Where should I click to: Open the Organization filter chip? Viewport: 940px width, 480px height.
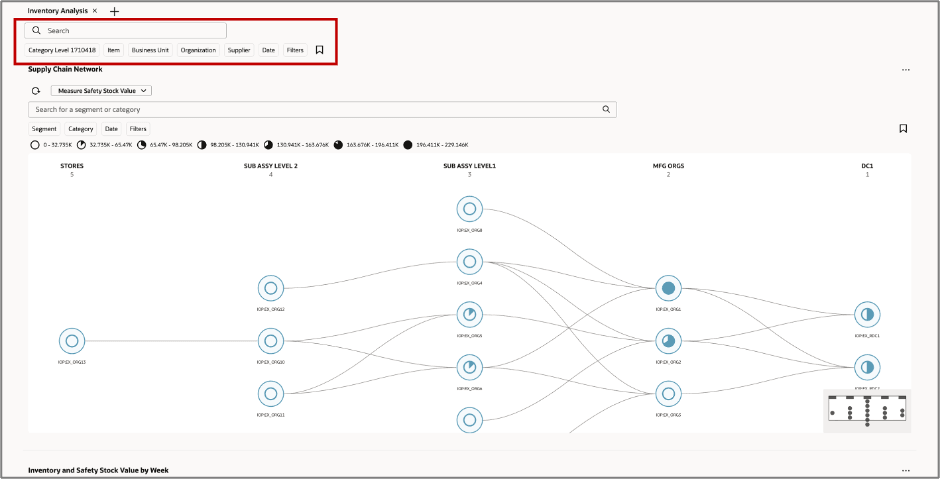click(x=198, y=50)
